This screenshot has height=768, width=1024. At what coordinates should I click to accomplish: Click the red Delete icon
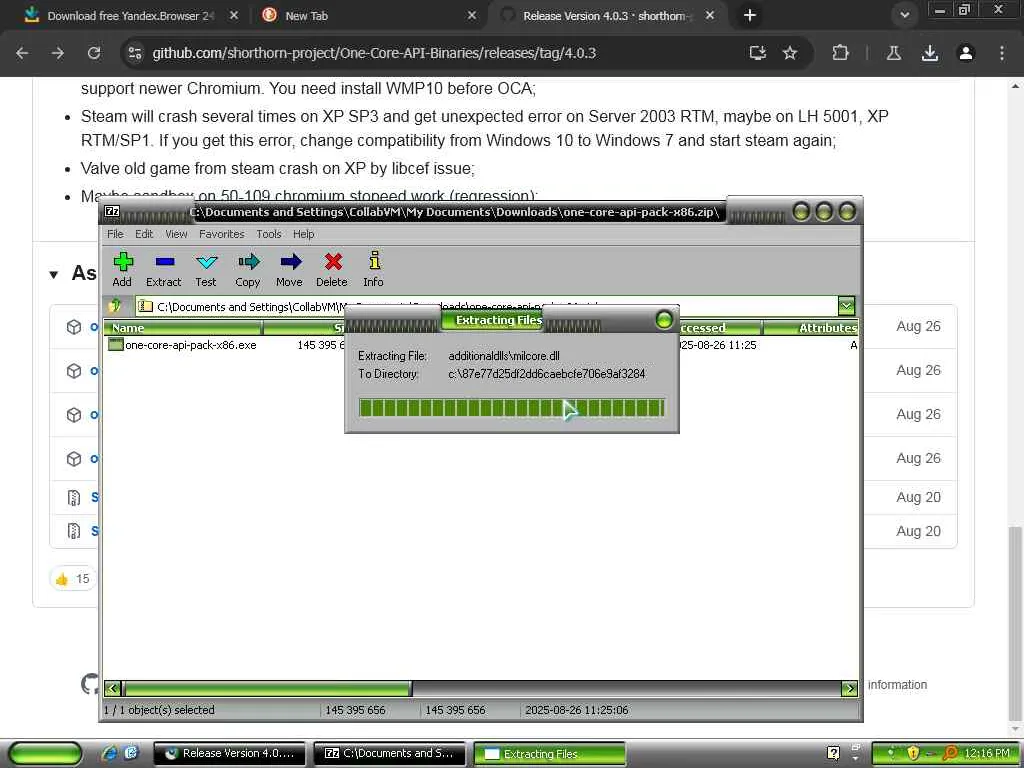[x=332, y=270]
